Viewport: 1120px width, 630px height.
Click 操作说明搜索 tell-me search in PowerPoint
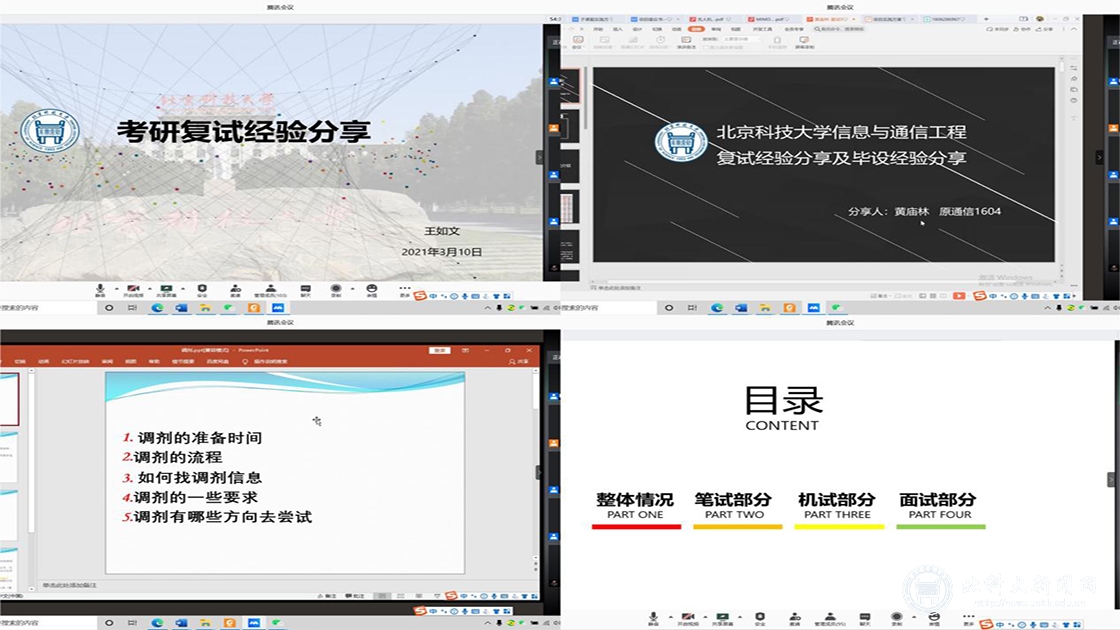(265, 361)
